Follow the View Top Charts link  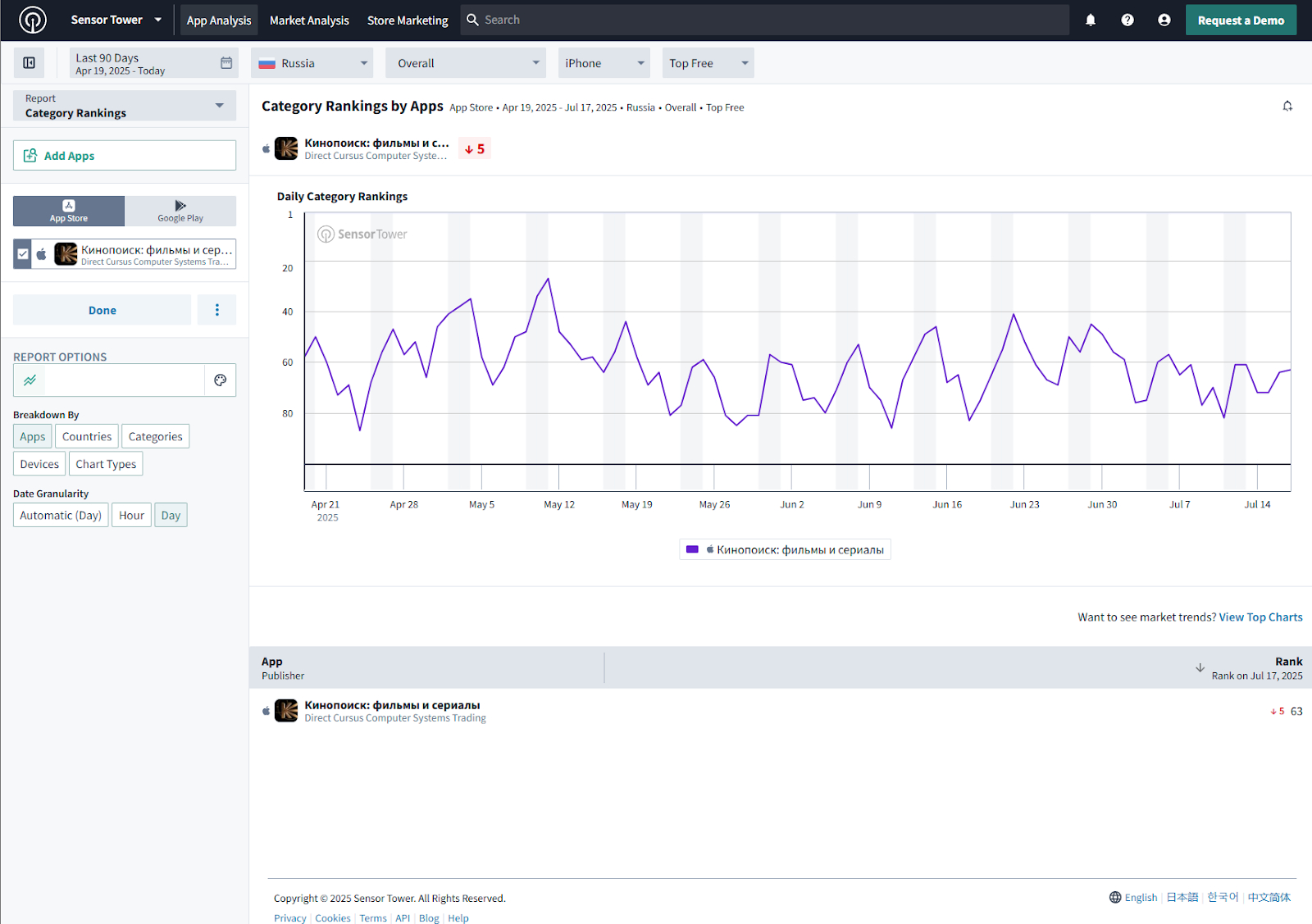pyautogui.click(x=1260, y=617)
